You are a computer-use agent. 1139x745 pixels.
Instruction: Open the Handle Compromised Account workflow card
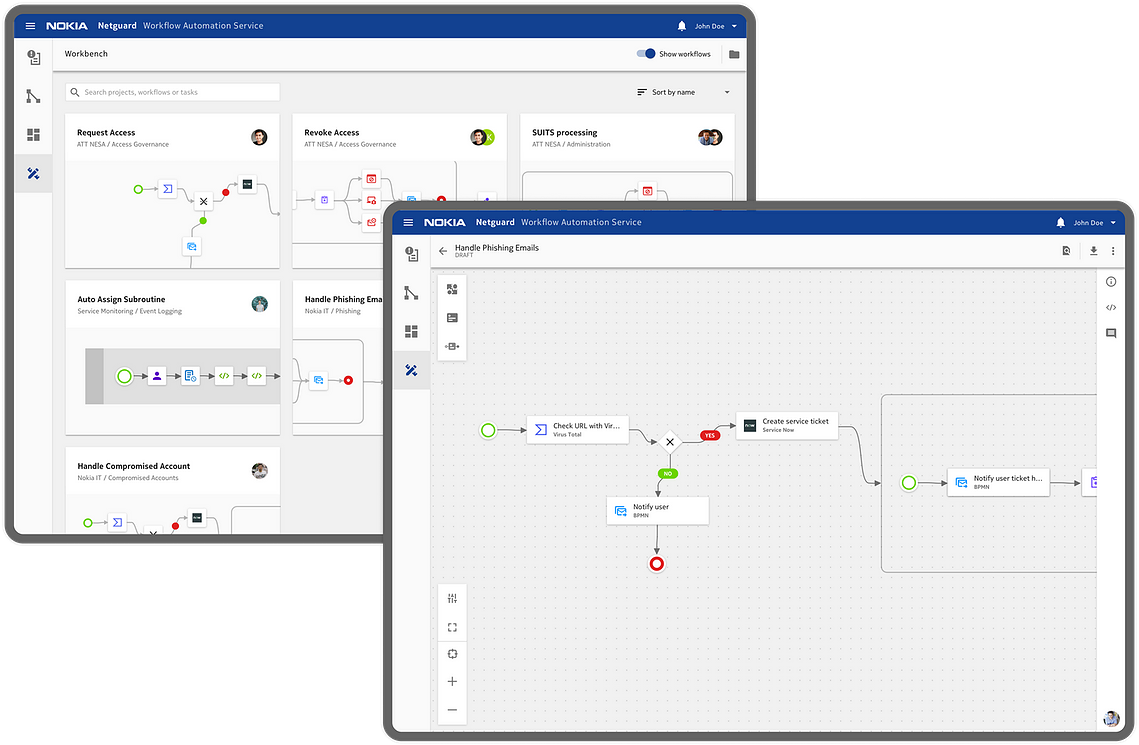[x=173, y=490]
